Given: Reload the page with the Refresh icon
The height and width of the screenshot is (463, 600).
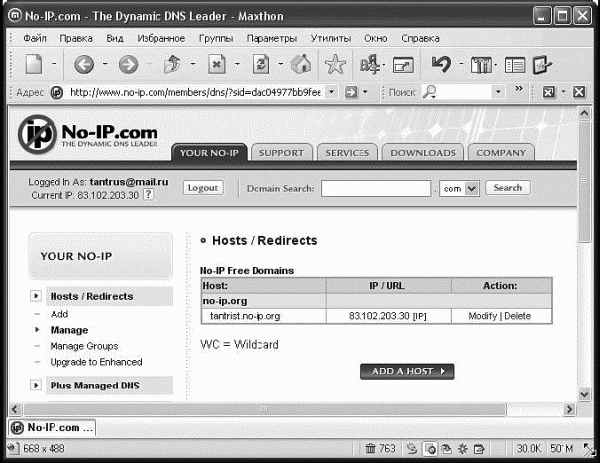Looking at the screenshot, I should 261,64.
